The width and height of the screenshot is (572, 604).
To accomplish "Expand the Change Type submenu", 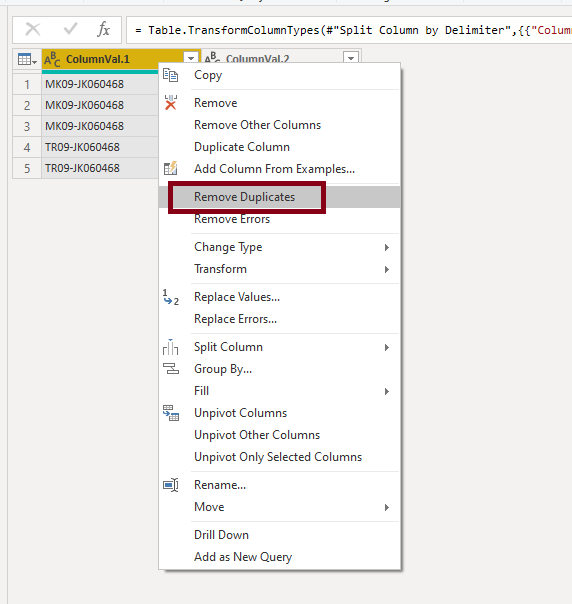I will coord(387,247).
